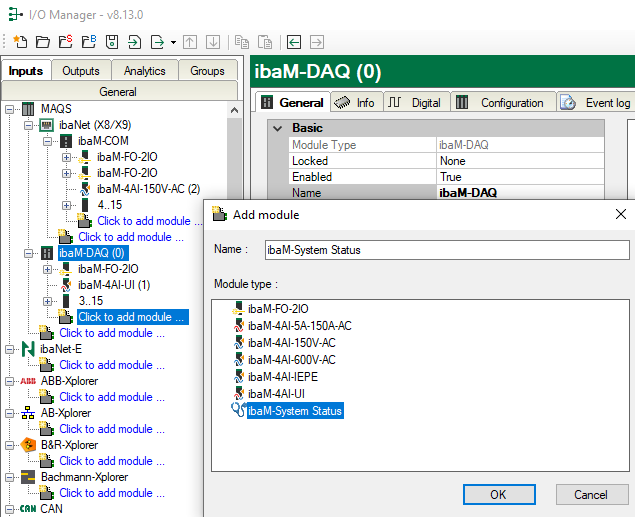Image resolution: width=635 pixels, height=517 pixels.
Task: Cancel the Add module dialog
Action: 590,494
